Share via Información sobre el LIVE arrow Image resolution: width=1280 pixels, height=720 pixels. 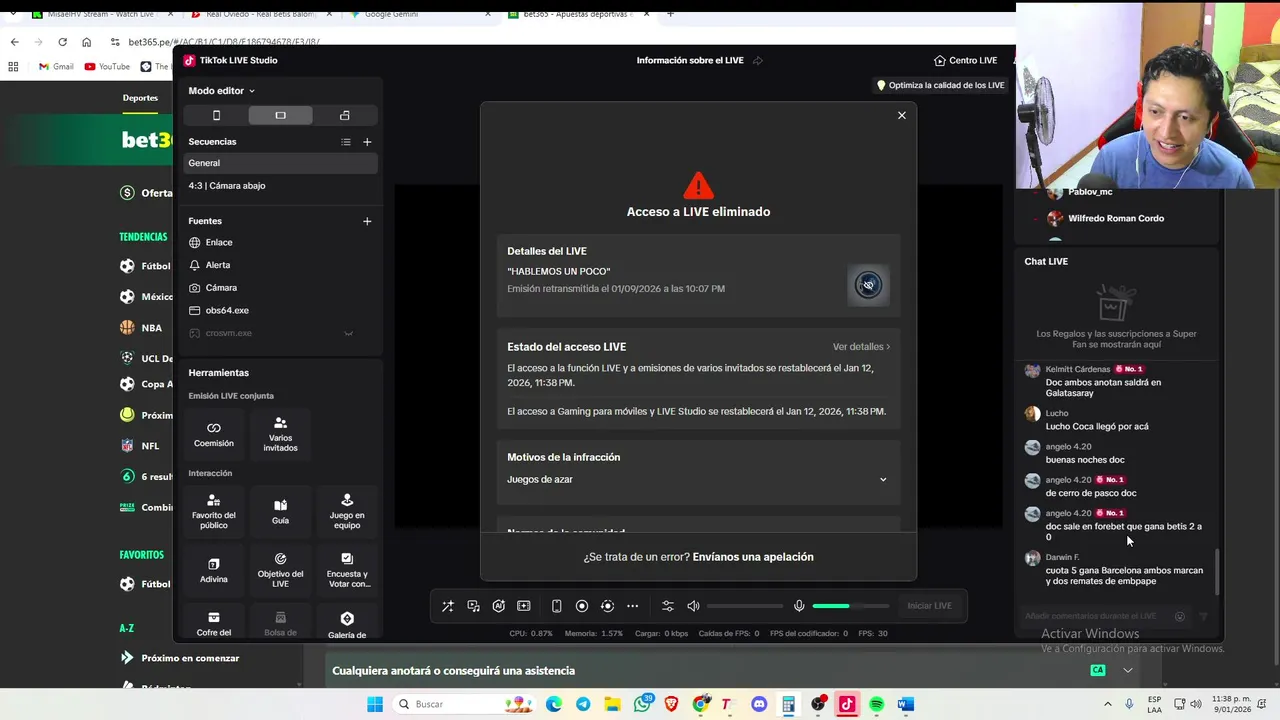(757, 60)
